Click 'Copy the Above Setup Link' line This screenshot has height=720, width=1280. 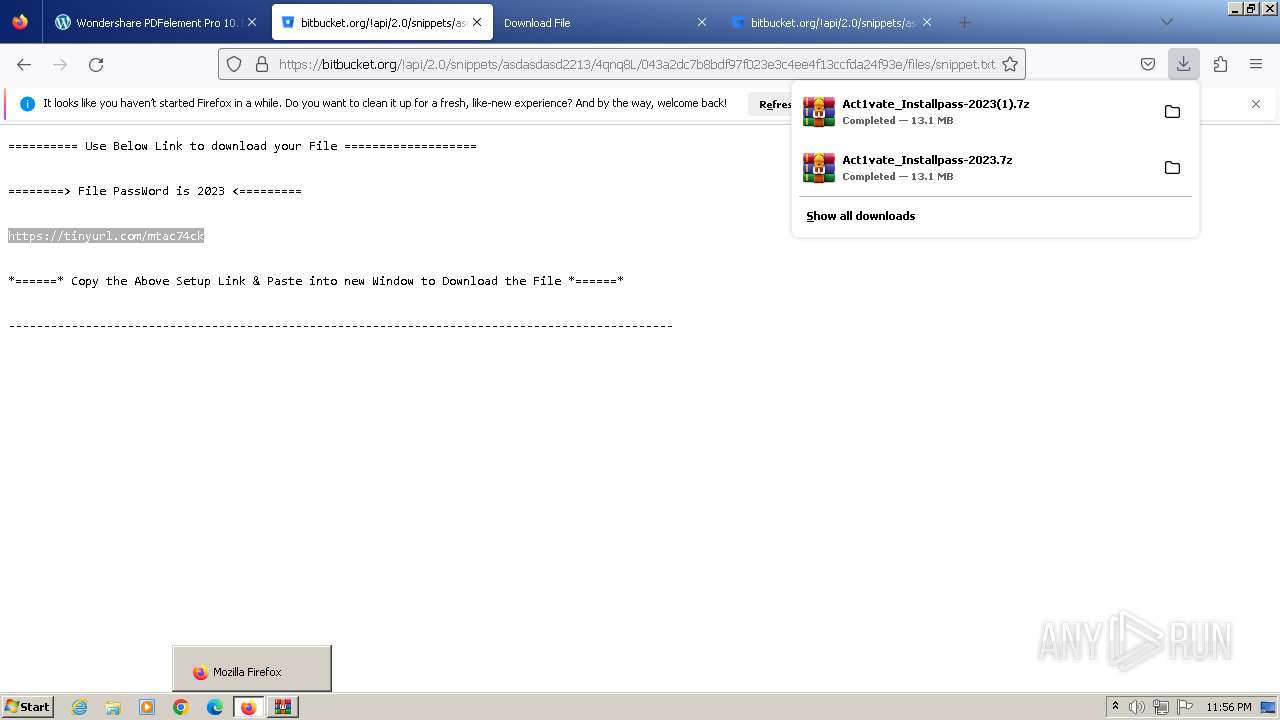click(x=316, y=281)
